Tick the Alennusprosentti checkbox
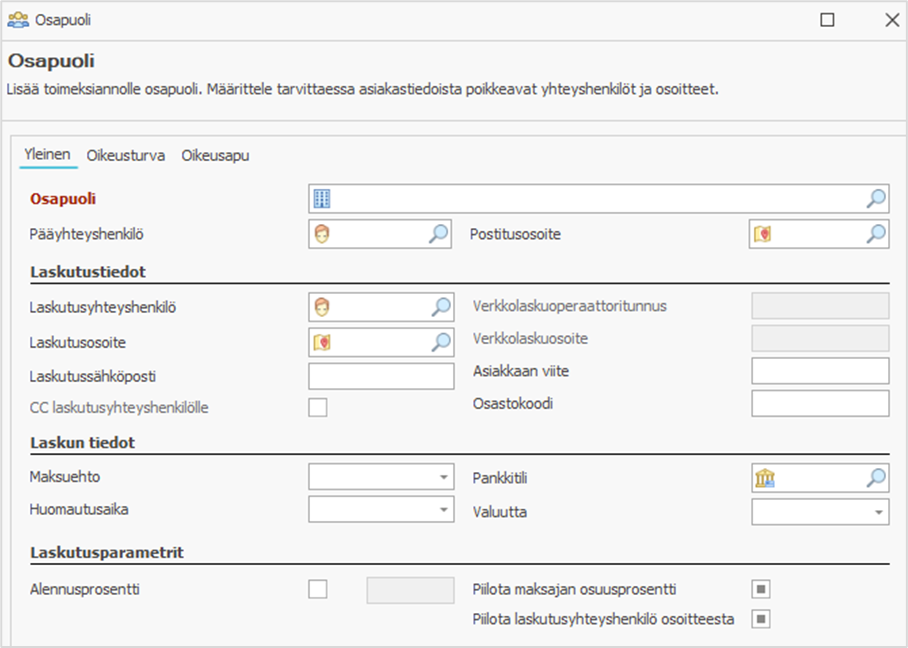The height and width of the screenshot is (648, 908). click(318, 589)
